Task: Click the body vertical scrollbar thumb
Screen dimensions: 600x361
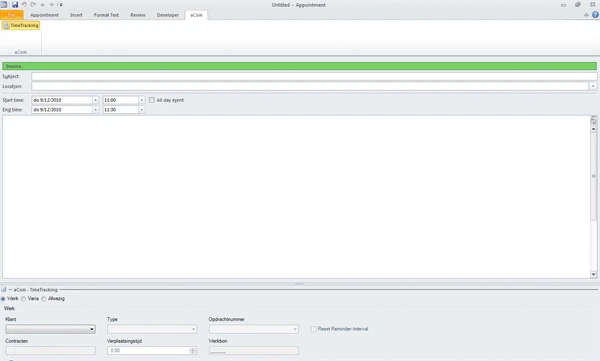Action: tap(593, 176)
